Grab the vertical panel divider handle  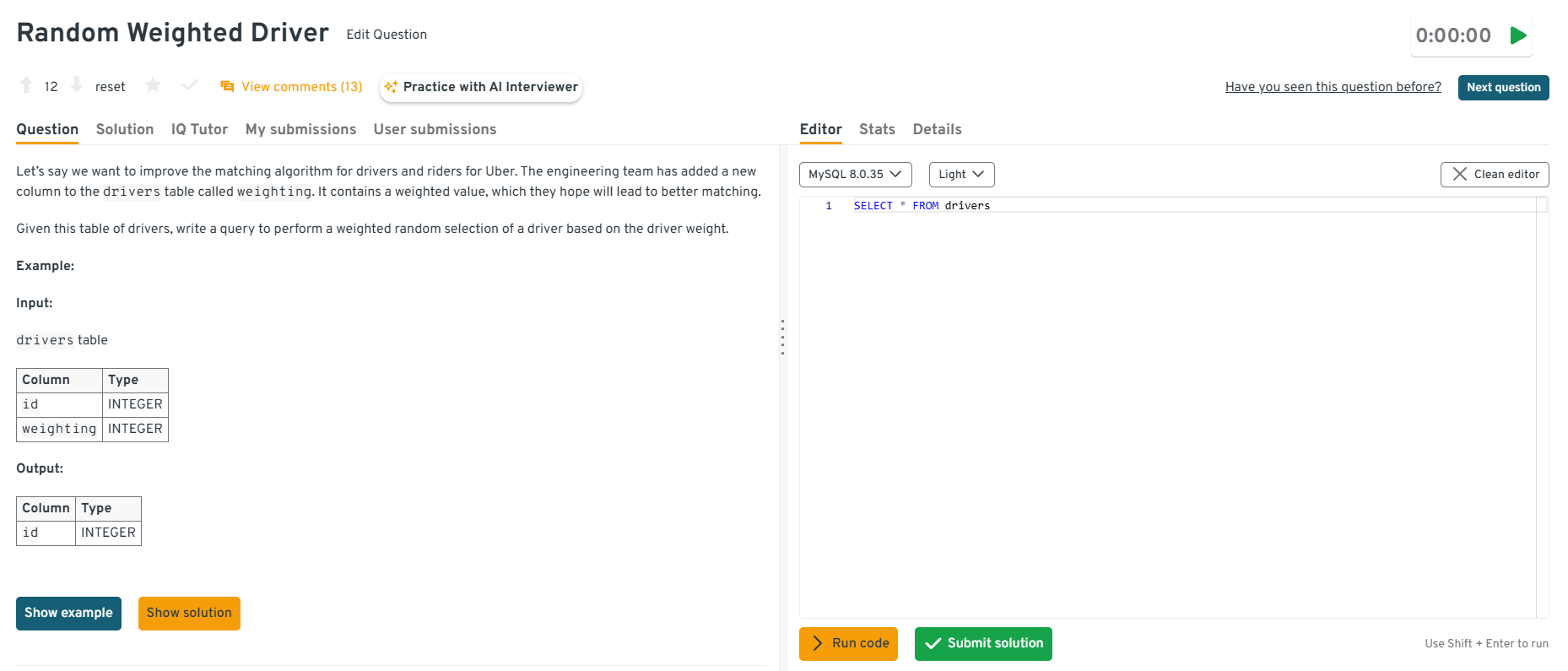pos(782,338)
